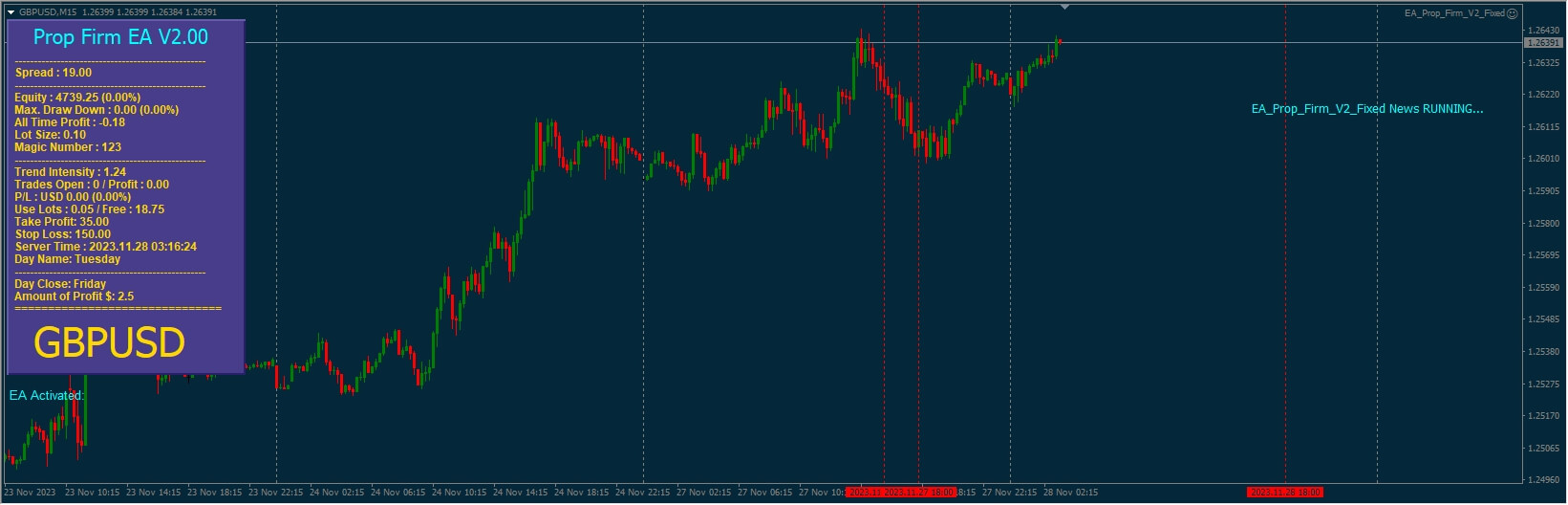
Task: Click the 'Spread : 19.00' line
Action: point(54,73)
